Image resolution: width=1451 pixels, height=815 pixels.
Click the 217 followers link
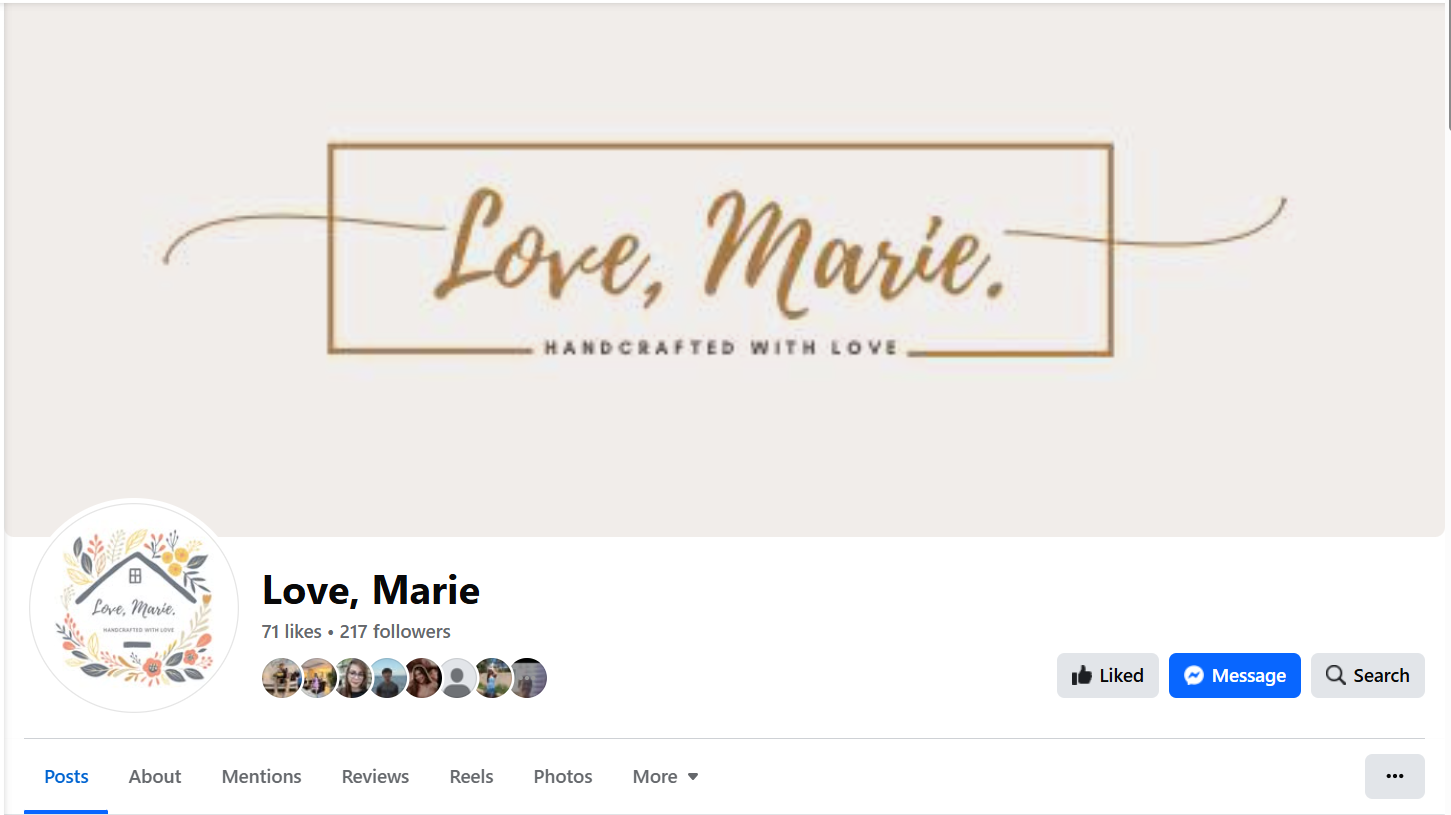[x=395, y=632]
